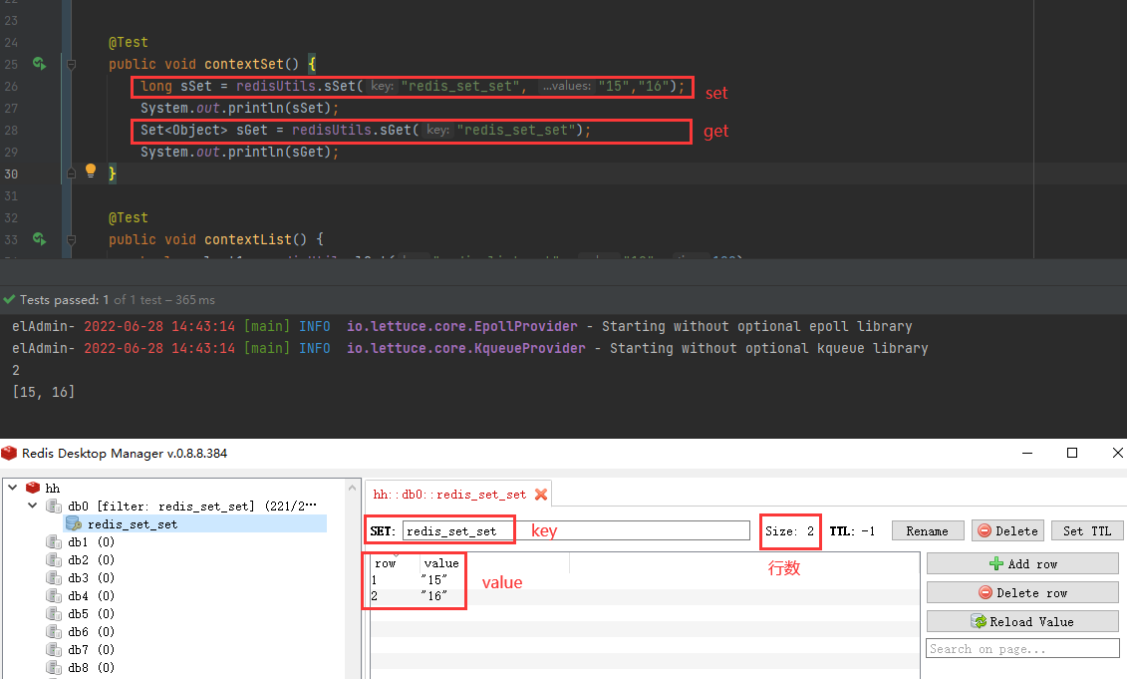Run the contextList test via gutter icon
1127x680 pixels.
click(x=40, y=239)
